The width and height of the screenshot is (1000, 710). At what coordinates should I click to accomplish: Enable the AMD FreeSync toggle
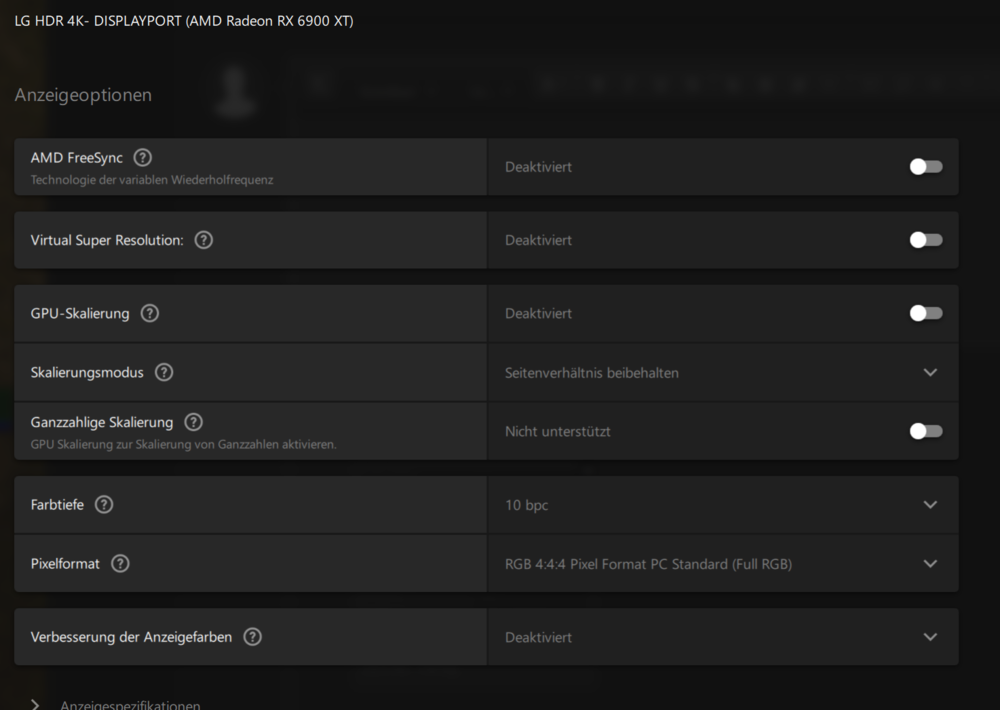click(x=925, y=167)
